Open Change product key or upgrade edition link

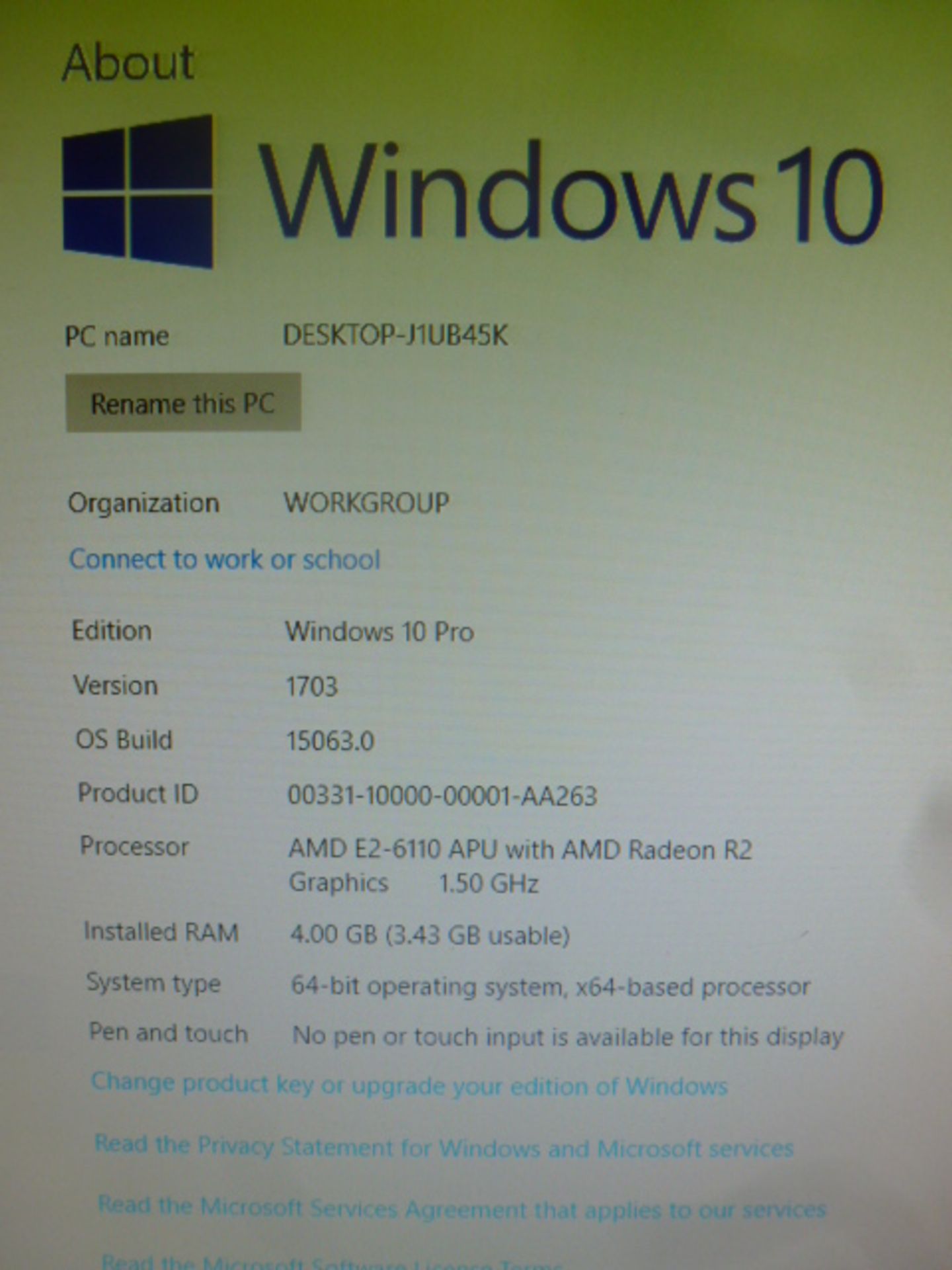409,1085
